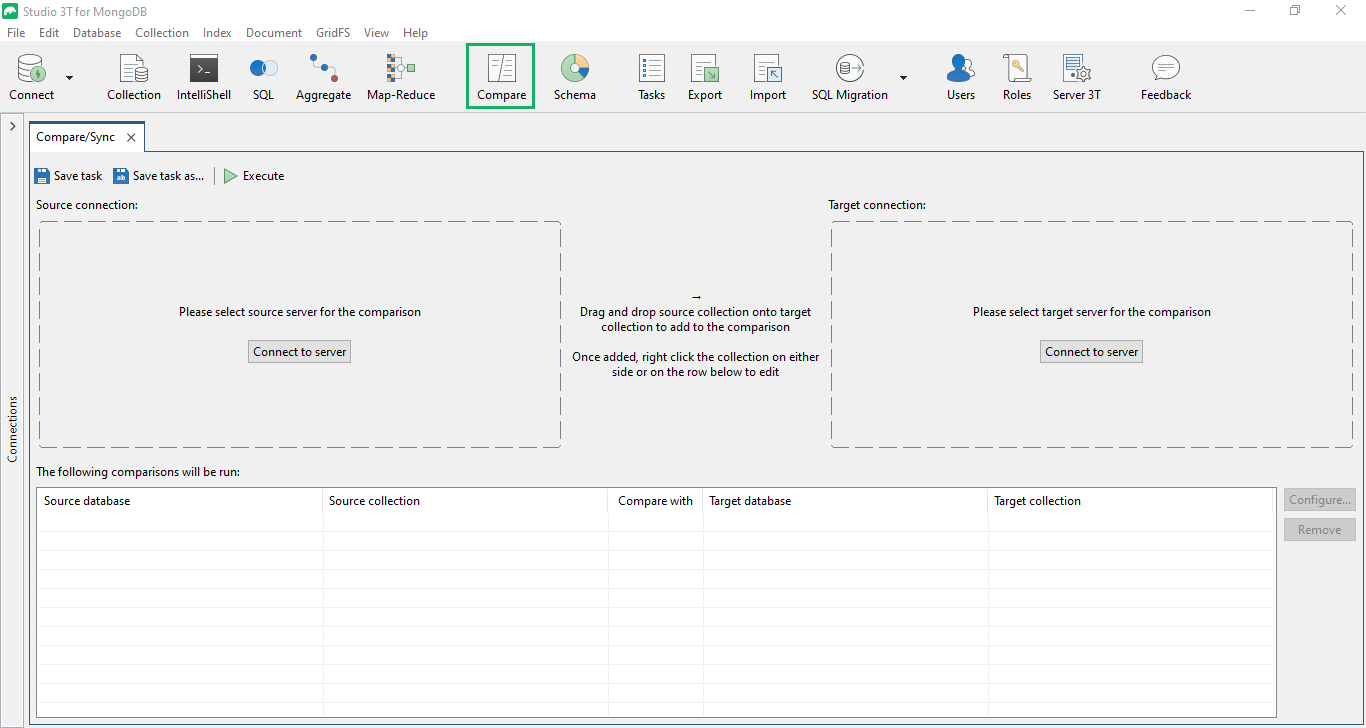Click Connect to server for source

point(299,352)
